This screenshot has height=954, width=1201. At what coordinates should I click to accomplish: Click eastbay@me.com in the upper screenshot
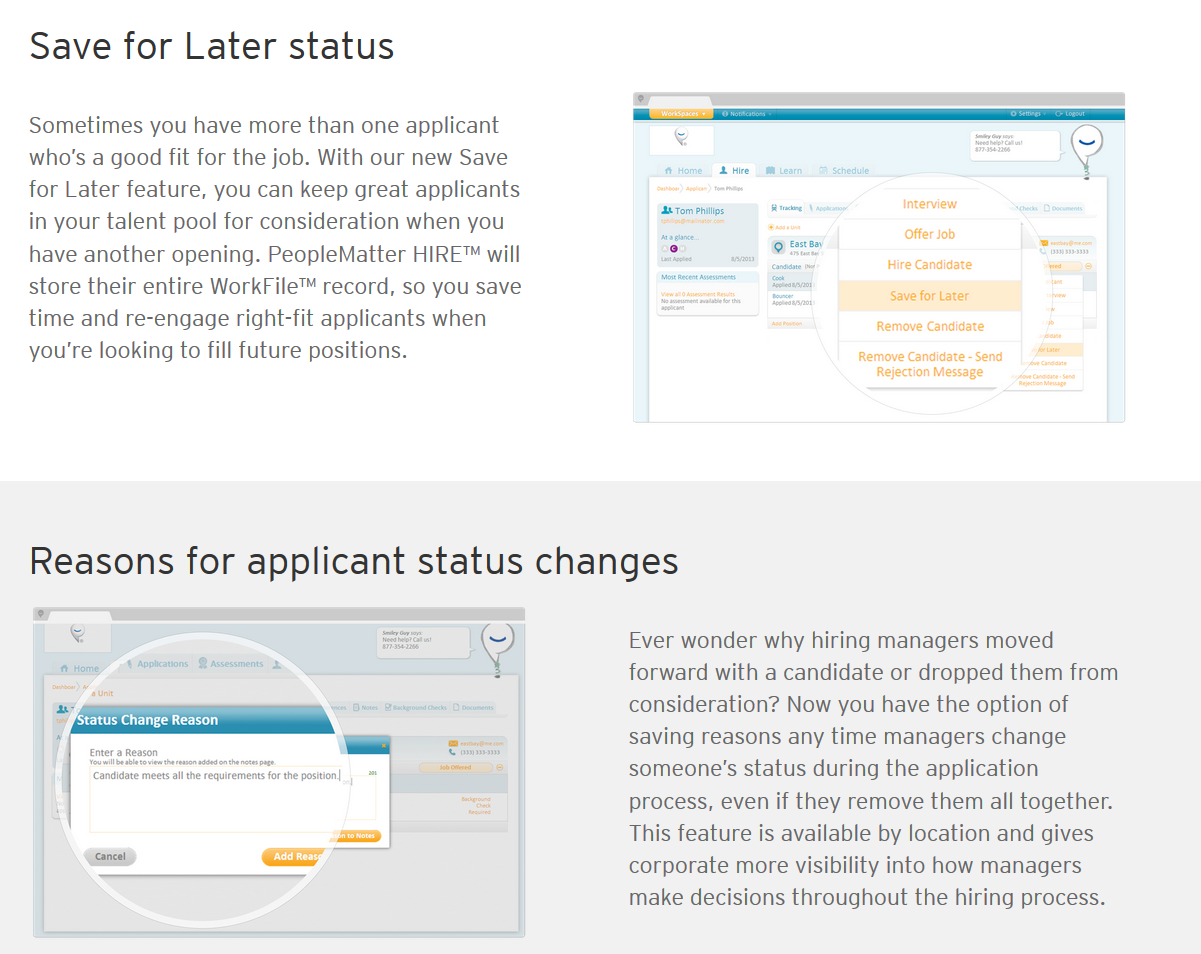pos(1069,243)
